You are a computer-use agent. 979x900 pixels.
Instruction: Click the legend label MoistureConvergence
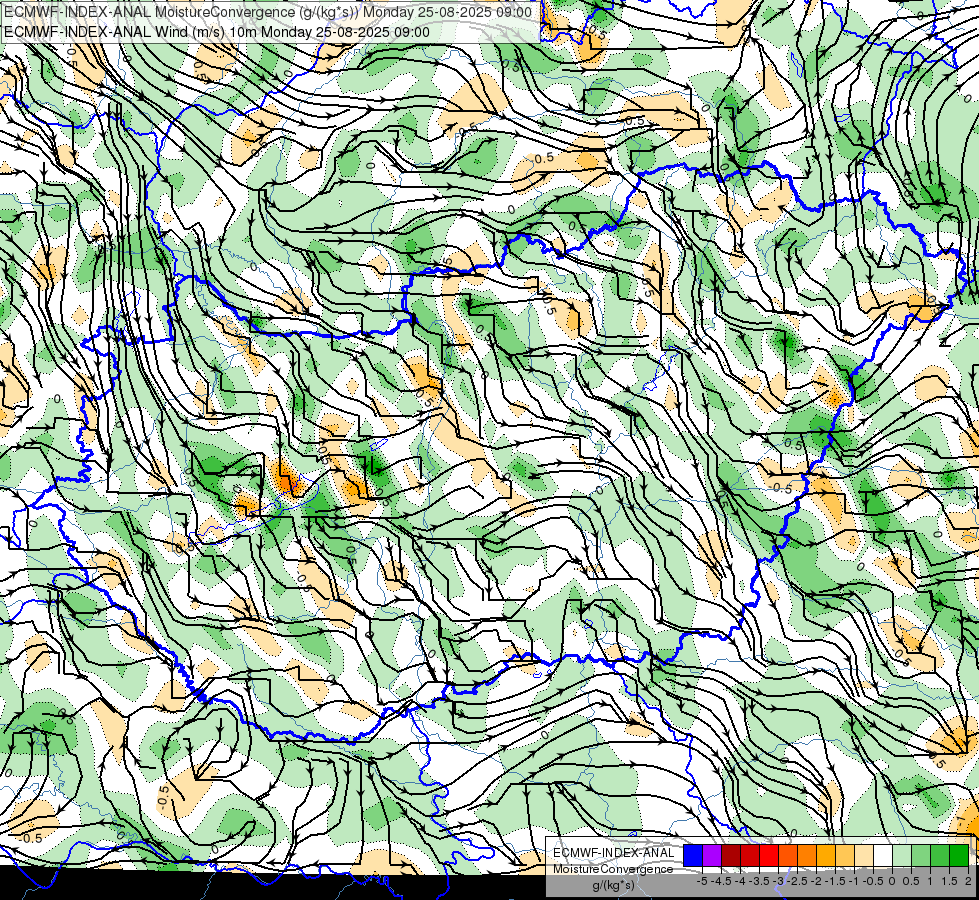click(613, 869)
